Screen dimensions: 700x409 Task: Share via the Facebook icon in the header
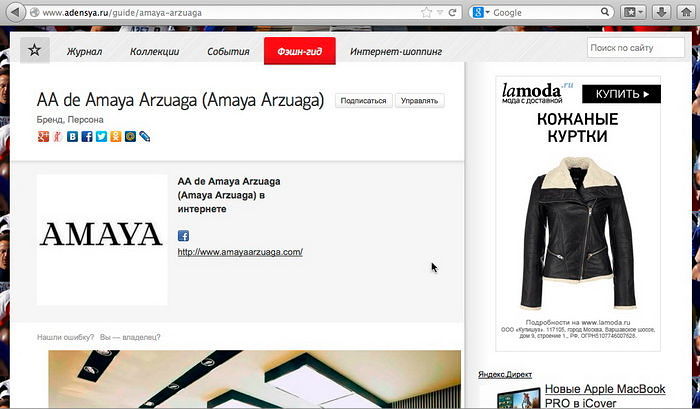pos(87,136)
